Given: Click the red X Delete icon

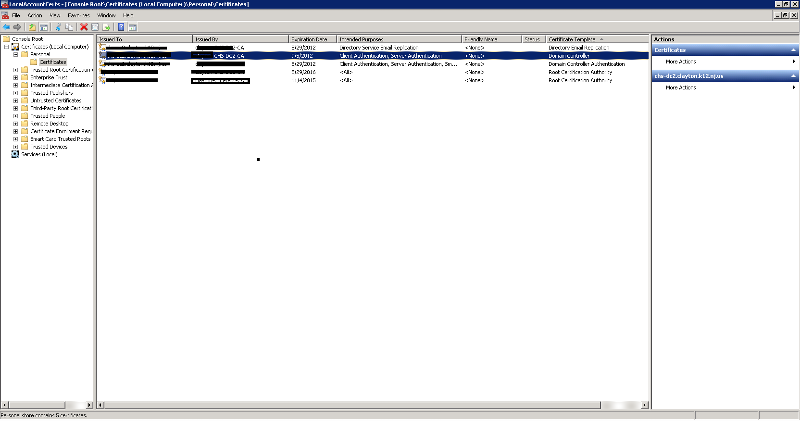Looking at the screenshot, I should [84, 27].
